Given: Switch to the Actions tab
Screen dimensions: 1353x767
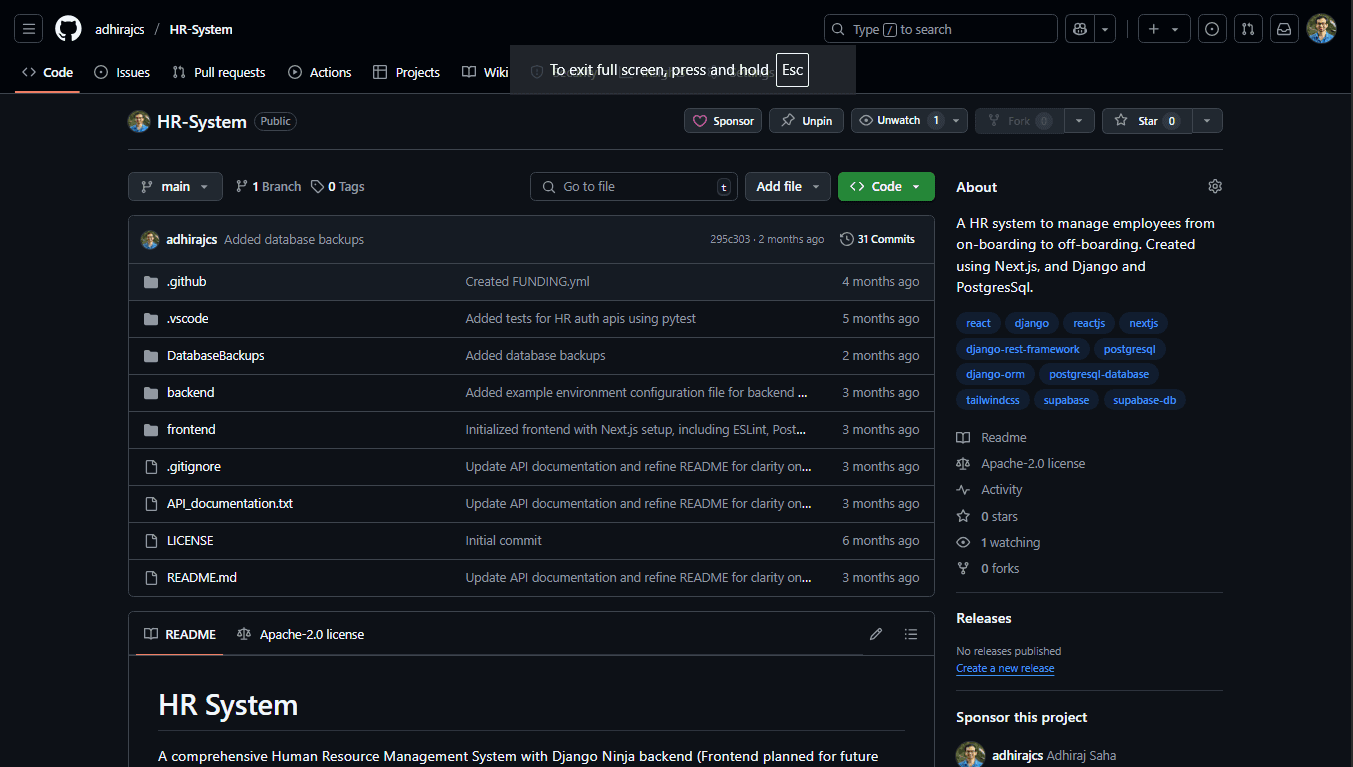Looking at the screenshot, I should pyautogui.click(x=320, y=72).
